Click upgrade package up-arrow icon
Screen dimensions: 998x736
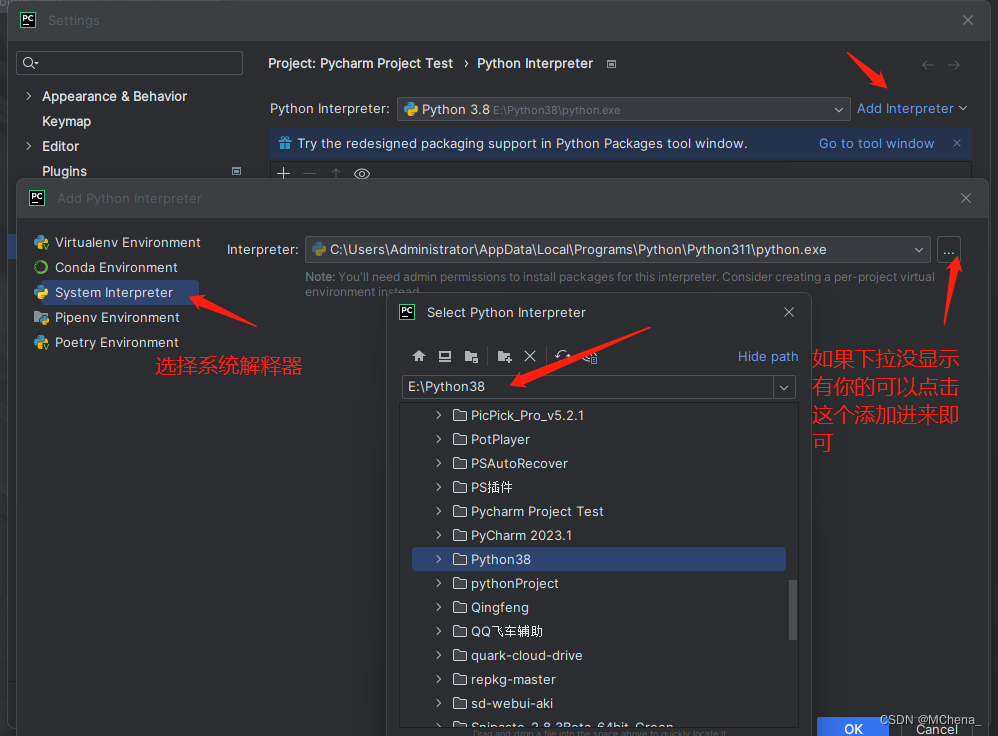[335, 173]
